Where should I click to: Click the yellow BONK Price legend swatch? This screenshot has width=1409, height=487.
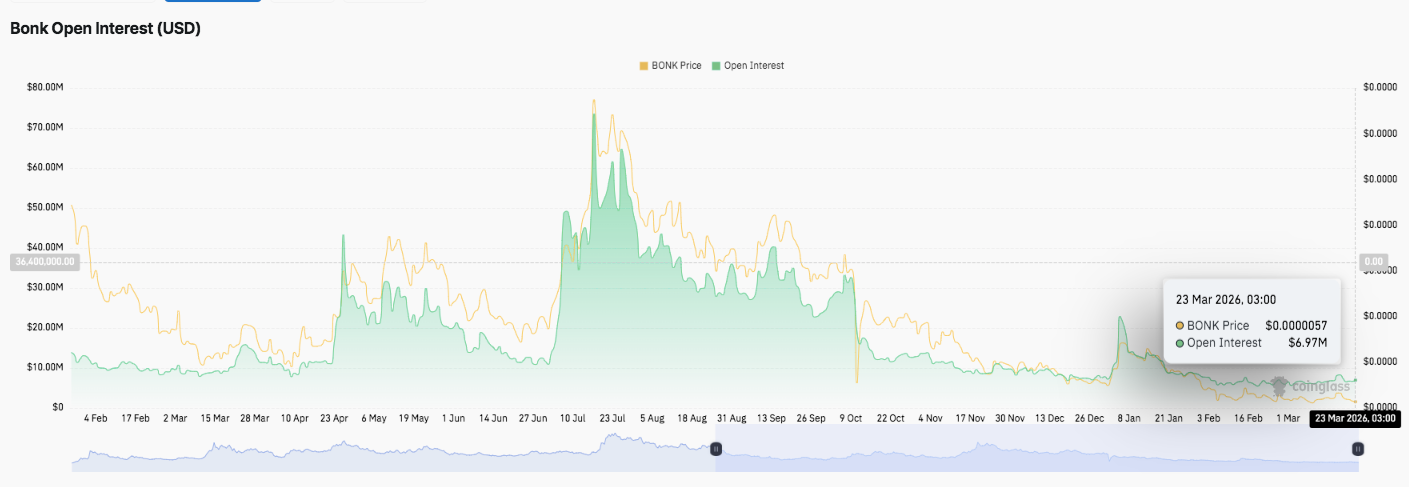(x=644, y=66)
